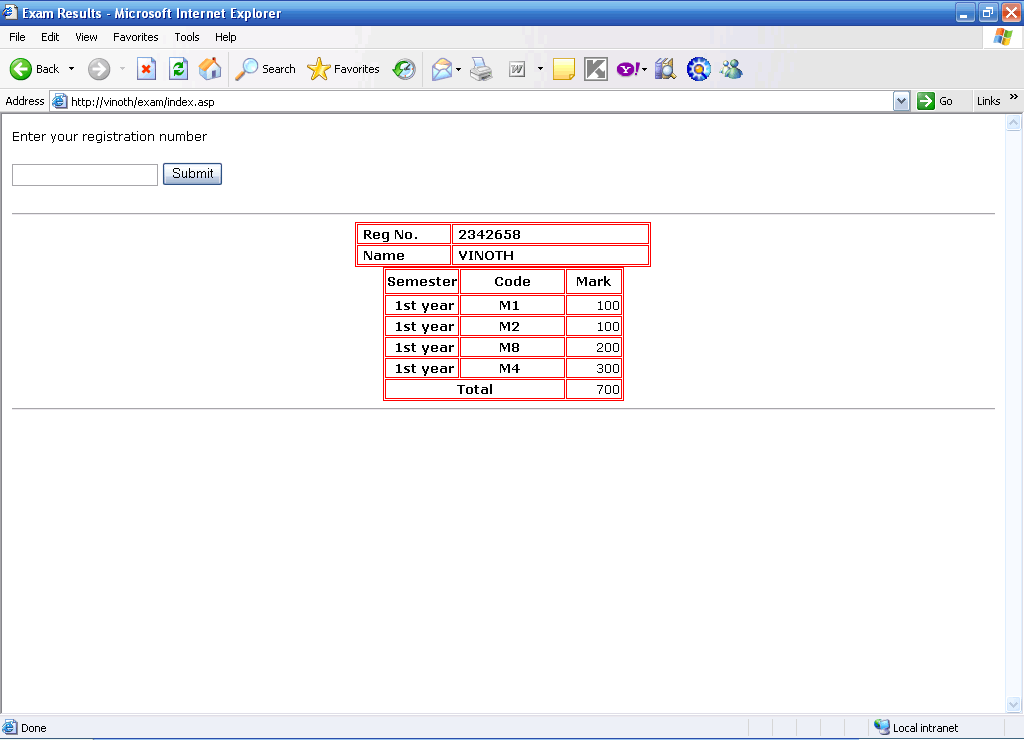1024x740 pixels.
Task: Open the Tools menu
Action: pos(187,37)
